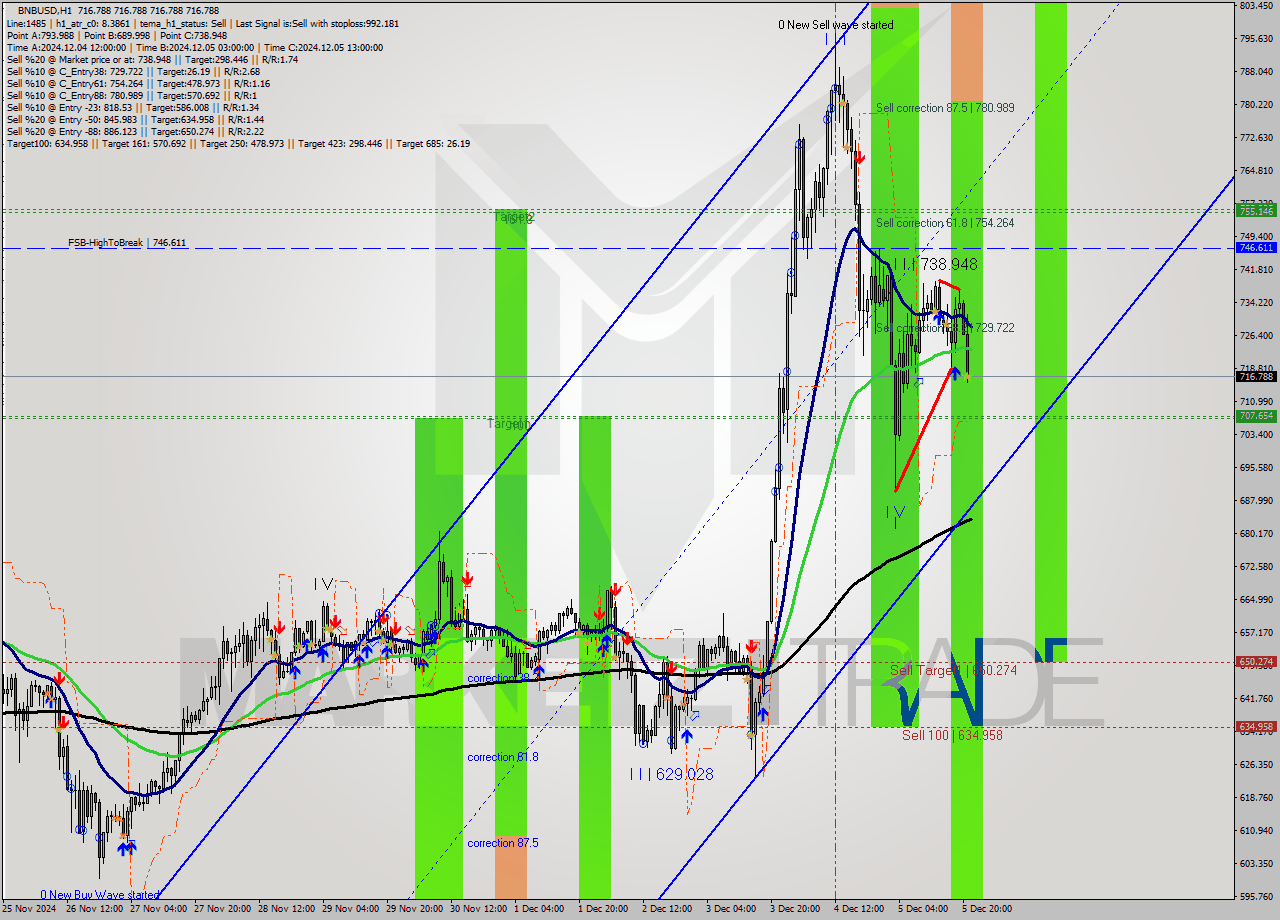Select 'Sell correction 61.8 | 754.264' label

click(x=945, y=223)
